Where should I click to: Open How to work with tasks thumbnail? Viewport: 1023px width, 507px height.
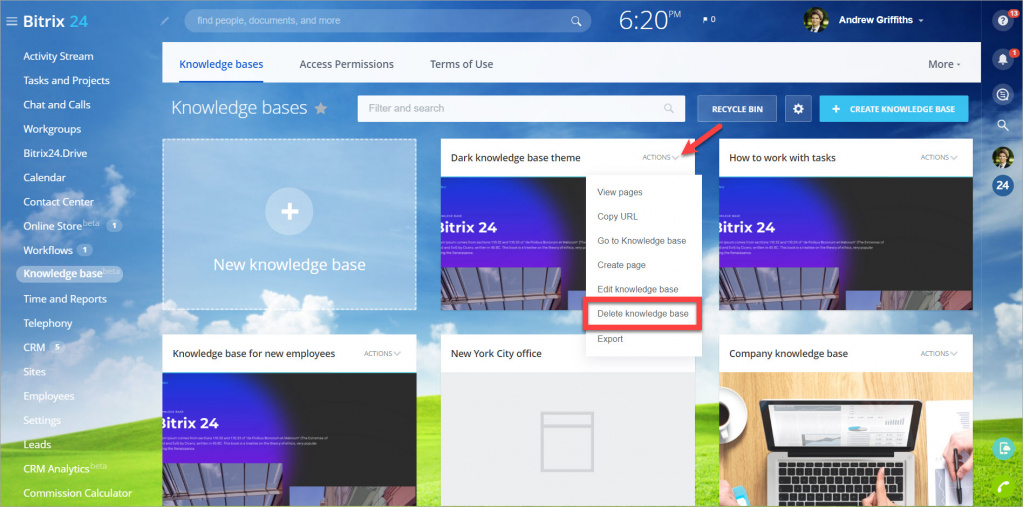tap(846, 243)
